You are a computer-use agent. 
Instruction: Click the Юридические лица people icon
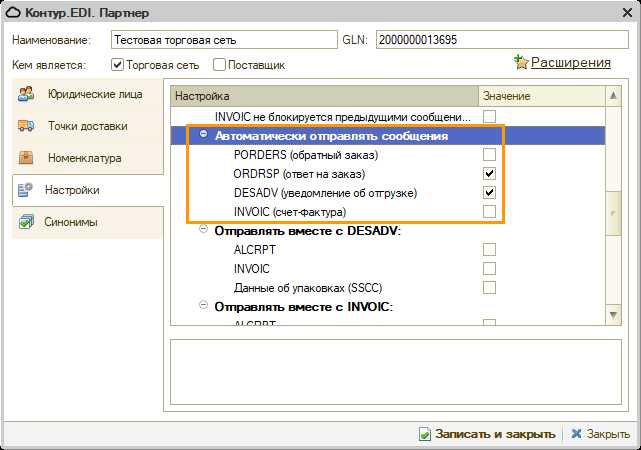click(26, 94)
